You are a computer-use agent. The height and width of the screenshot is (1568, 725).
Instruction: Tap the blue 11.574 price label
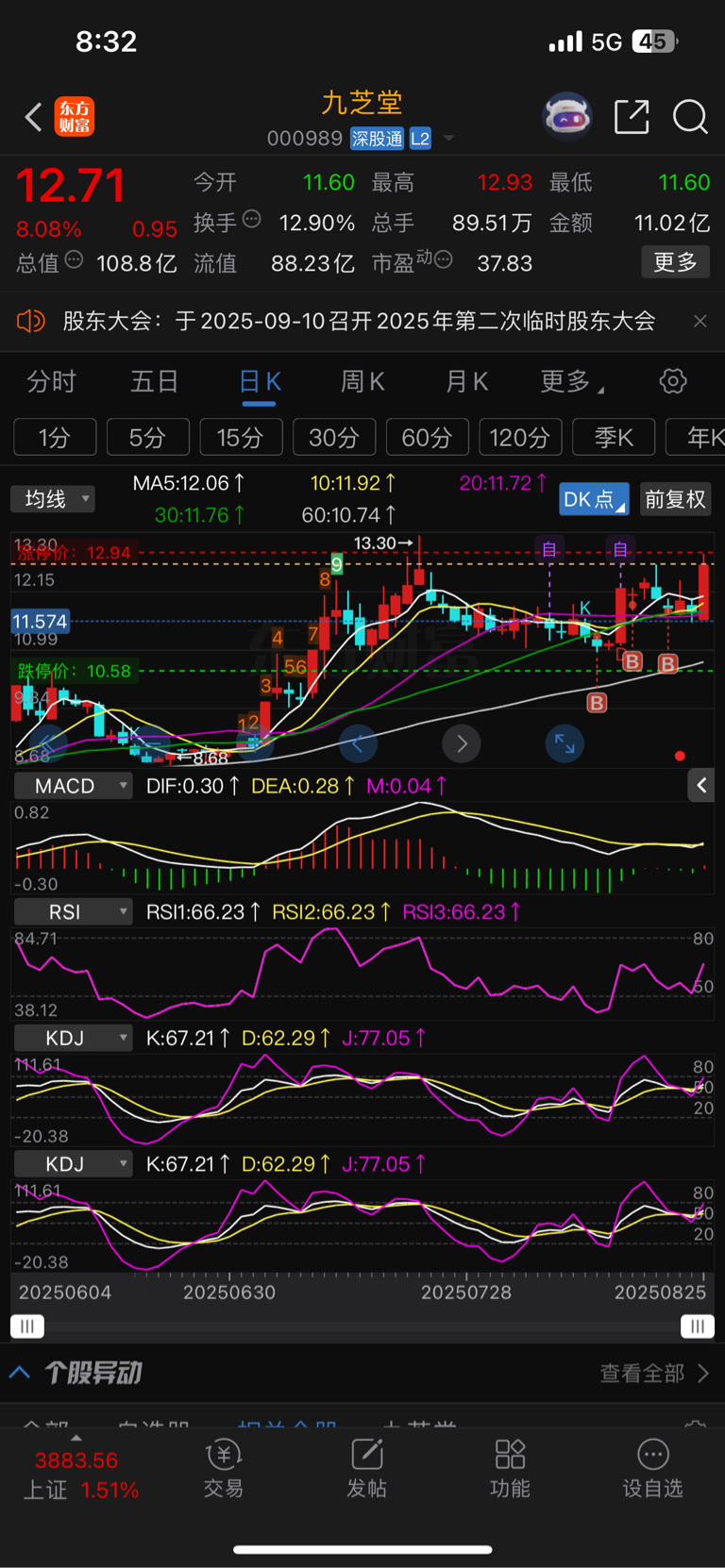40,621
